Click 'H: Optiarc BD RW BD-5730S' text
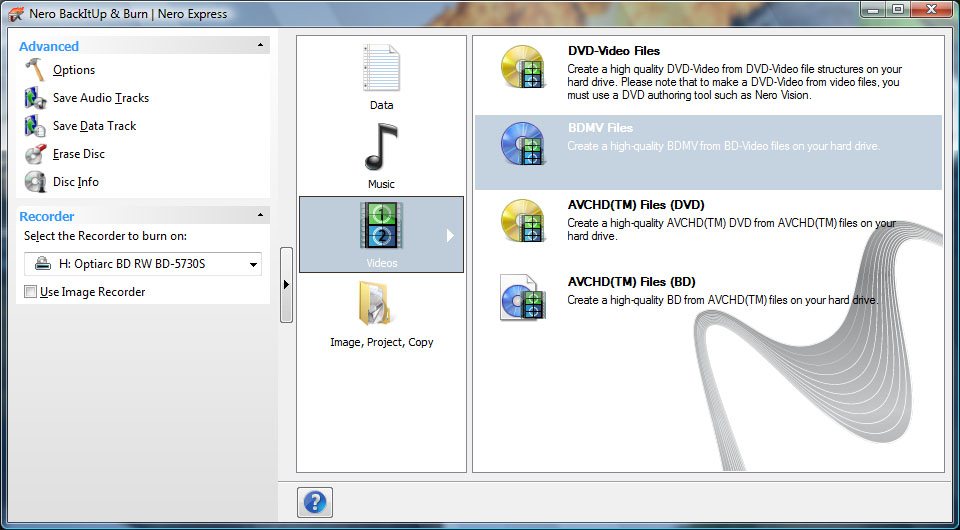This screenshot has height=530, width=960. tap(132, 264)
